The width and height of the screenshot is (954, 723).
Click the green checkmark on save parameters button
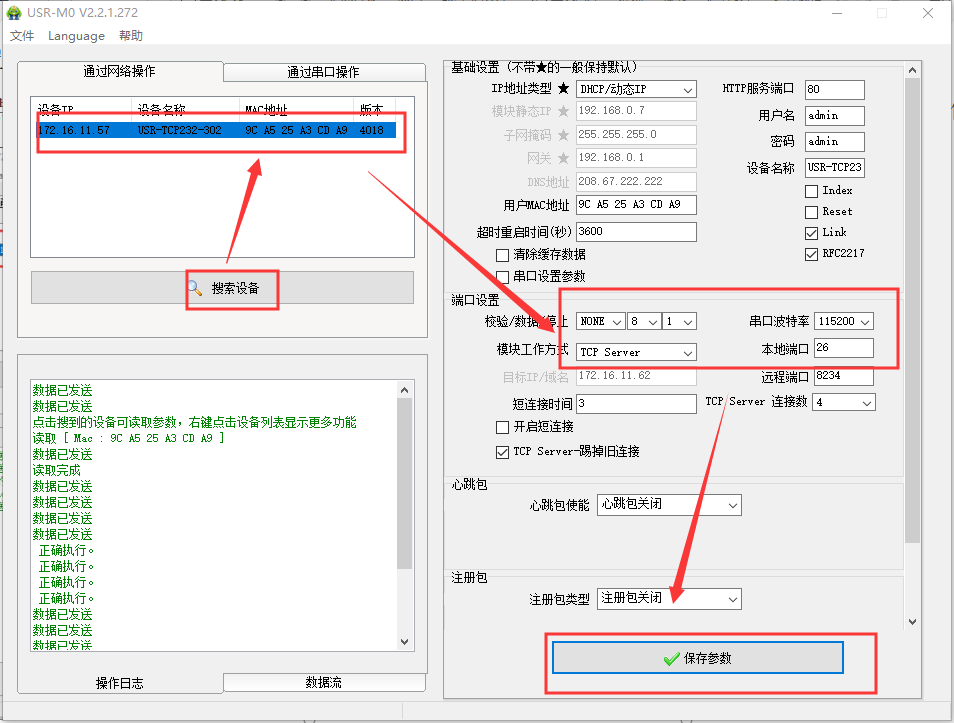point(671,658)
